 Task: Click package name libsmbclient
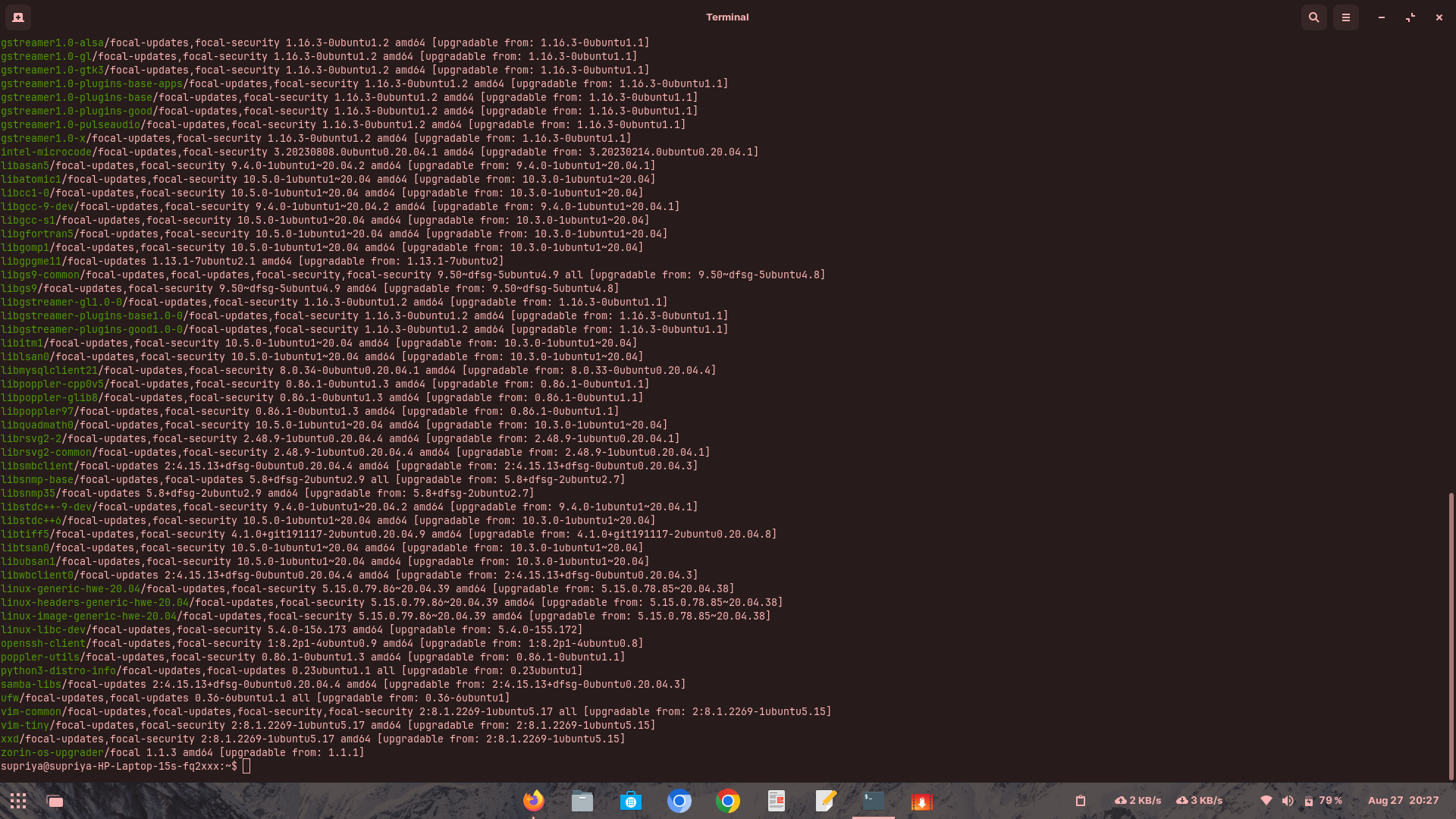(x=37, y=466)
